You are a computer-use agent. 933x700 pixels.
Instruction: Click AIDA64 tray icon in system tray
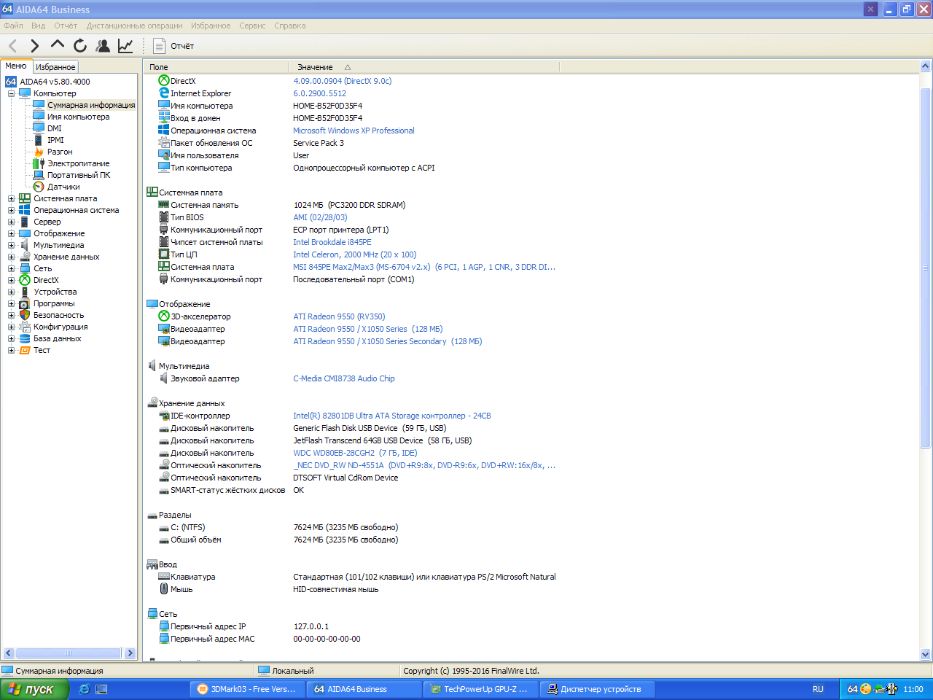(852, 689)
